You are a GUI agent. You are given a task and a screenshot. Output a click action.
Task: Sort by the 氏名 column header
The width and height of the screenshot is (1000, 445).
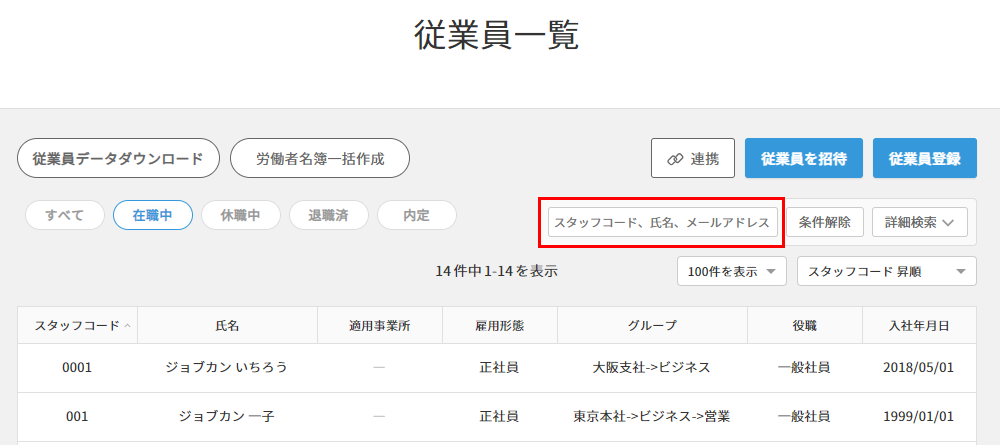pyautogui.click(x=227, y=326)
